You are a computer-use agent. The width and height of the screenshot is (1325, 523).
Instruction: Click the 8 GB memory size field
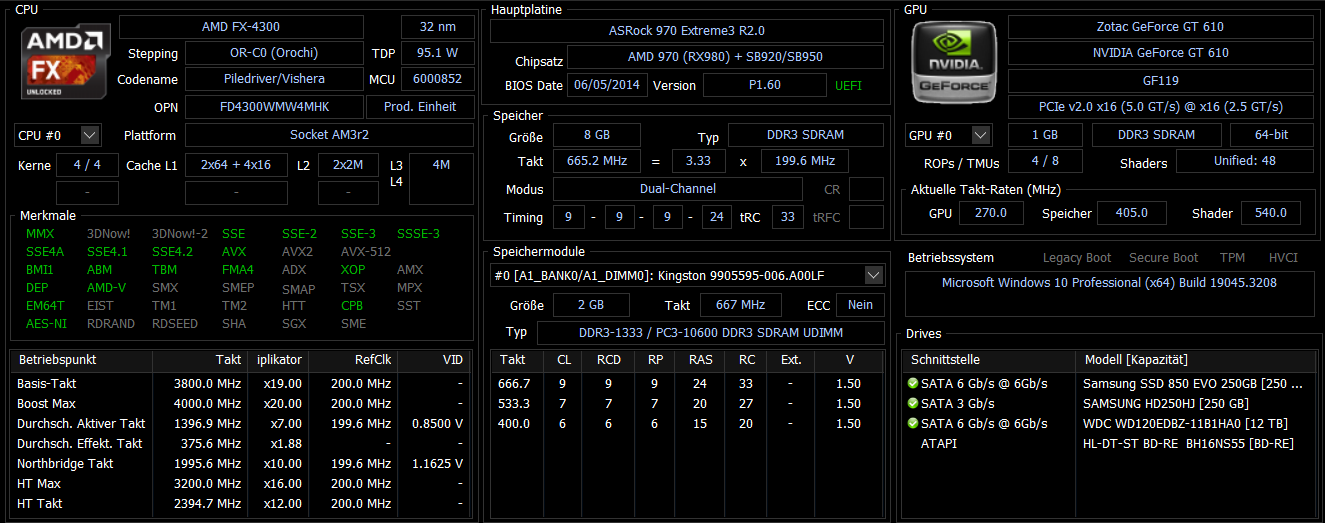coord(596,135)
